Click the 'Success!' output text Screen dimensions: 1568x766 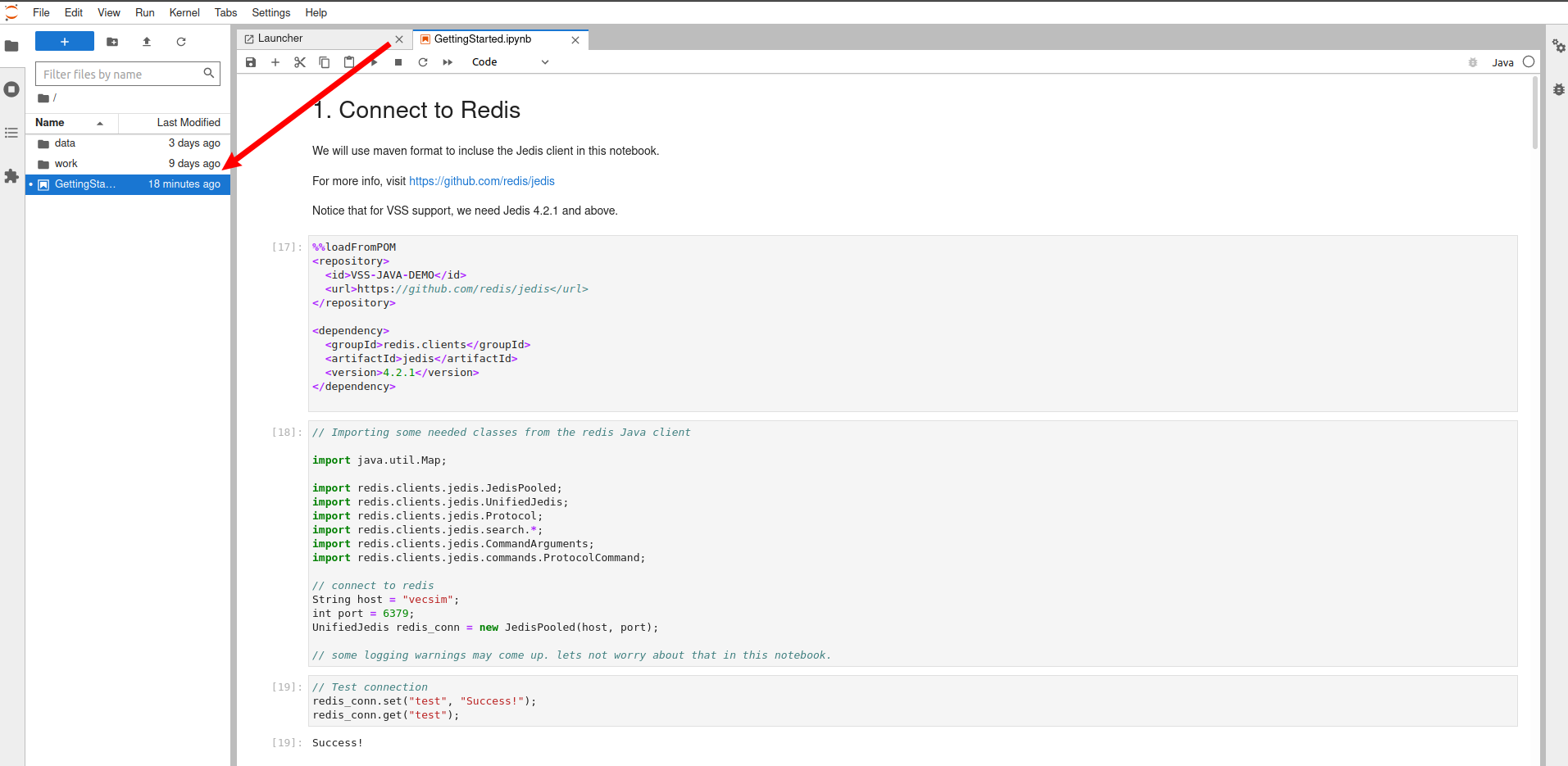(338, 743)
